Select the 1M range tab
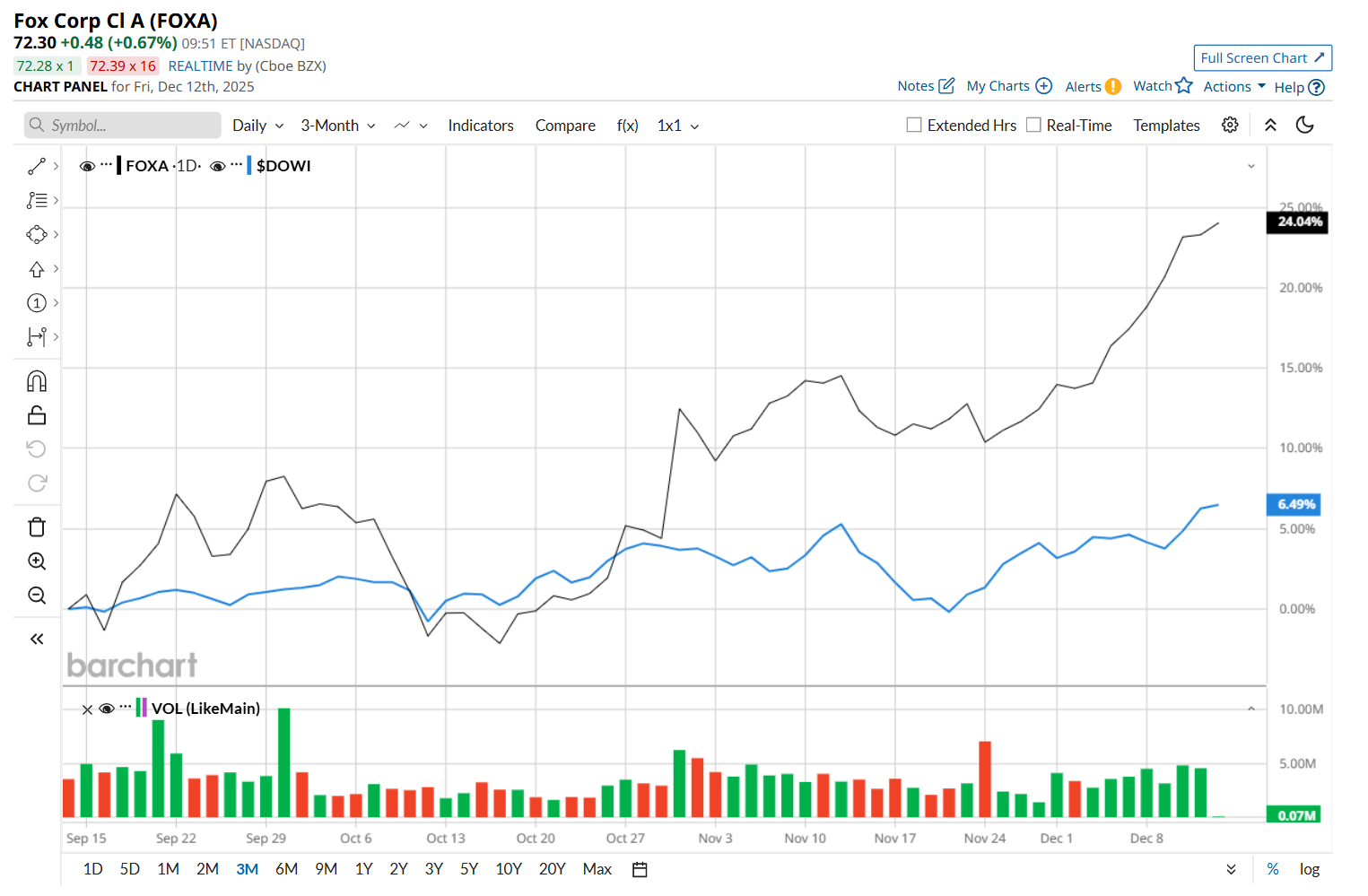 [169, 869]
